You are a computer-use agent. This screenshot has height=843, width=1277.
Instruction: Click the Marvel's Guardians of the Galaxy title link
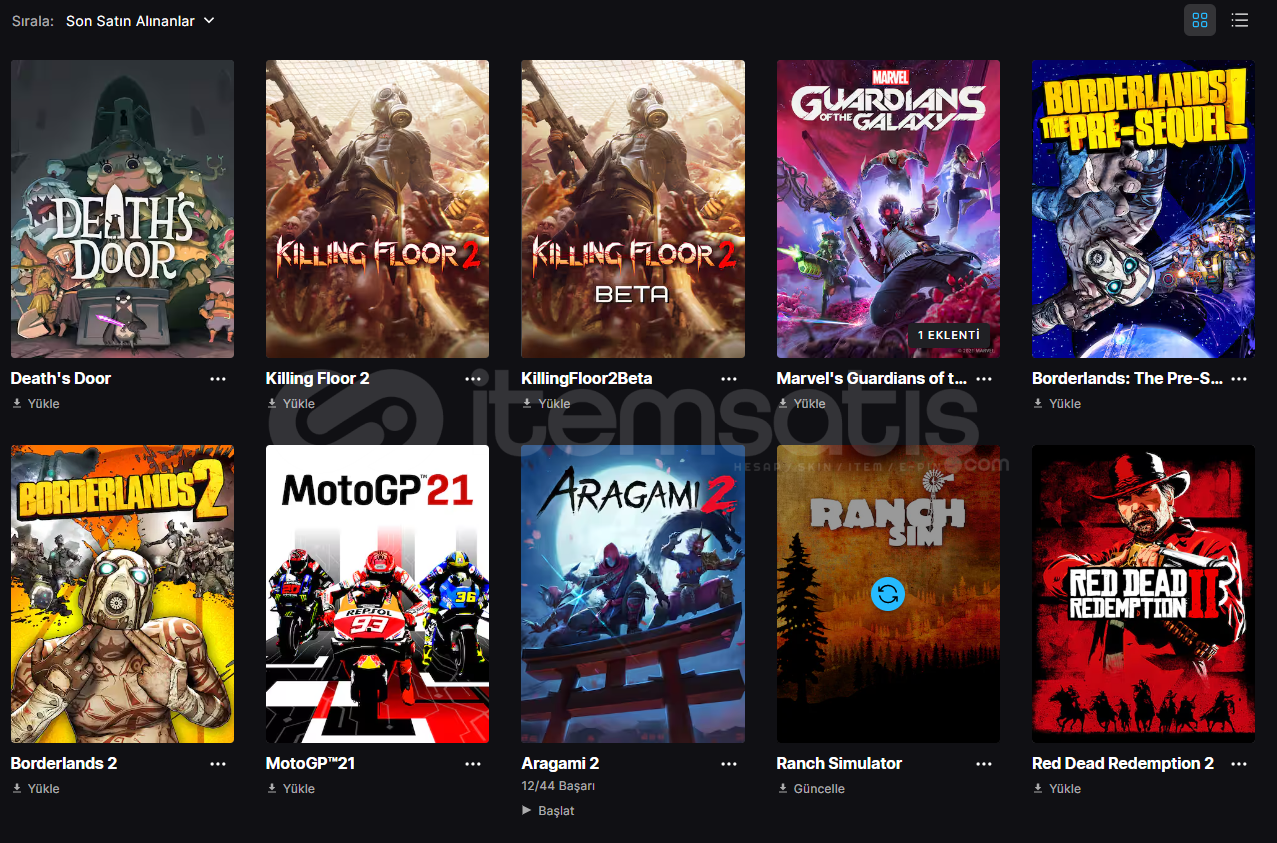(872, 379)
